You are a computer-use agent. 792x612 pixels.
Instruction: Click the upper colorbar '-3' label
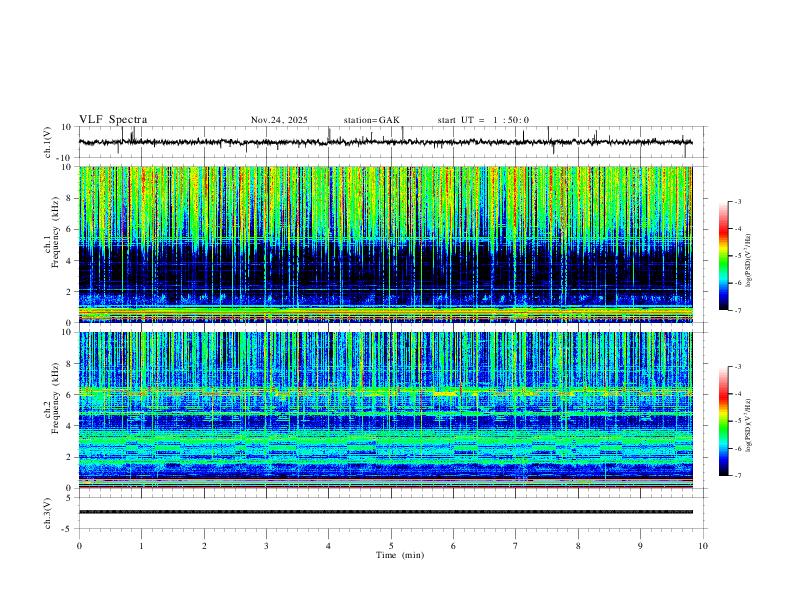point(737,201)
